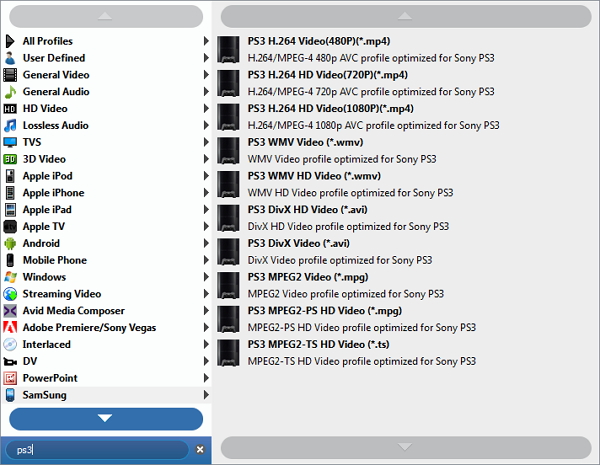The width and height of the screenshot is (600, 465).
Task: Expand the Interlaced submenu arrow
Action: click(x=206, y=344)
